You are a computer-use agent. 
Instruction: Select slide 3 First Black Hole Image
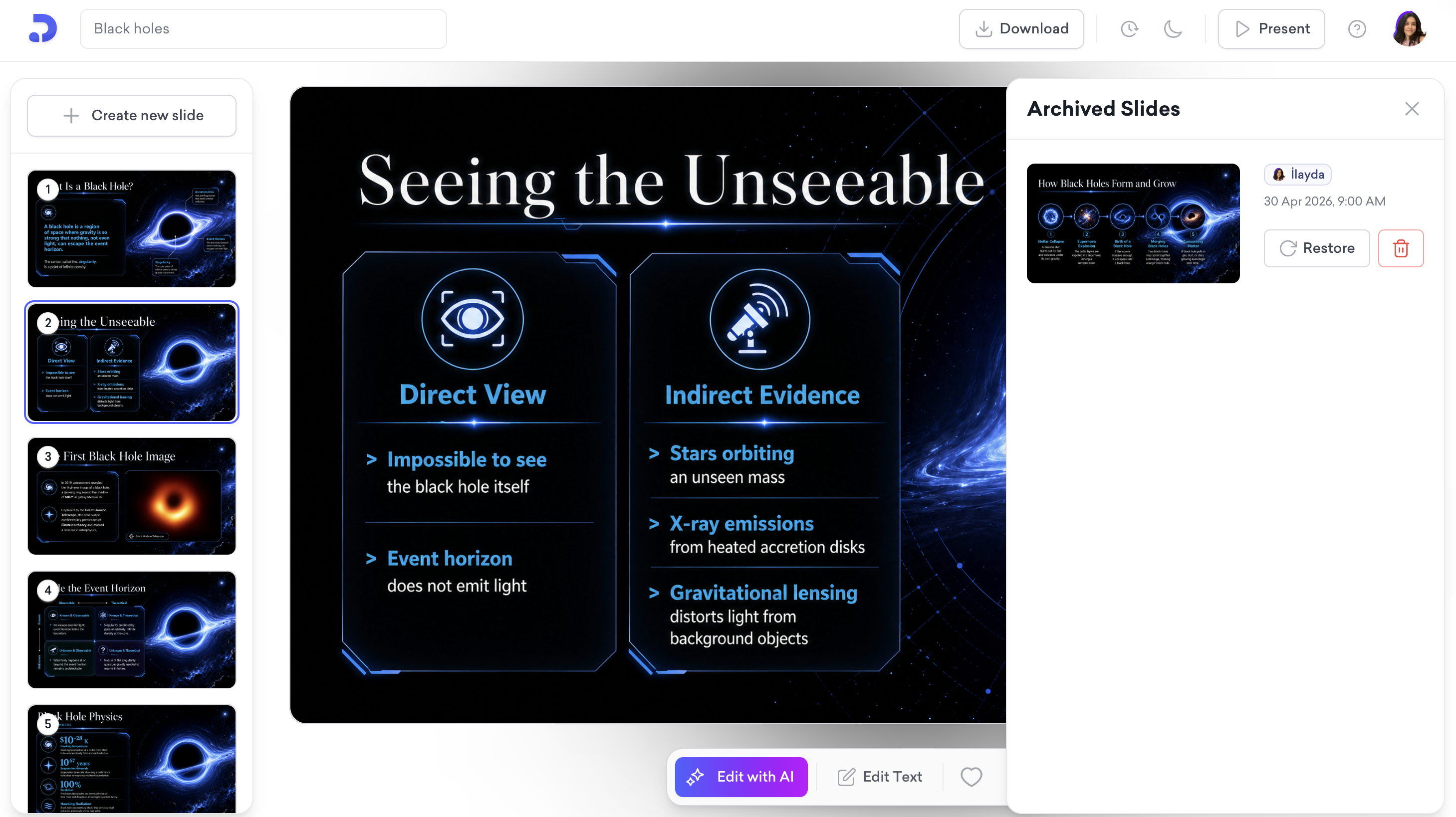(132, 496)
